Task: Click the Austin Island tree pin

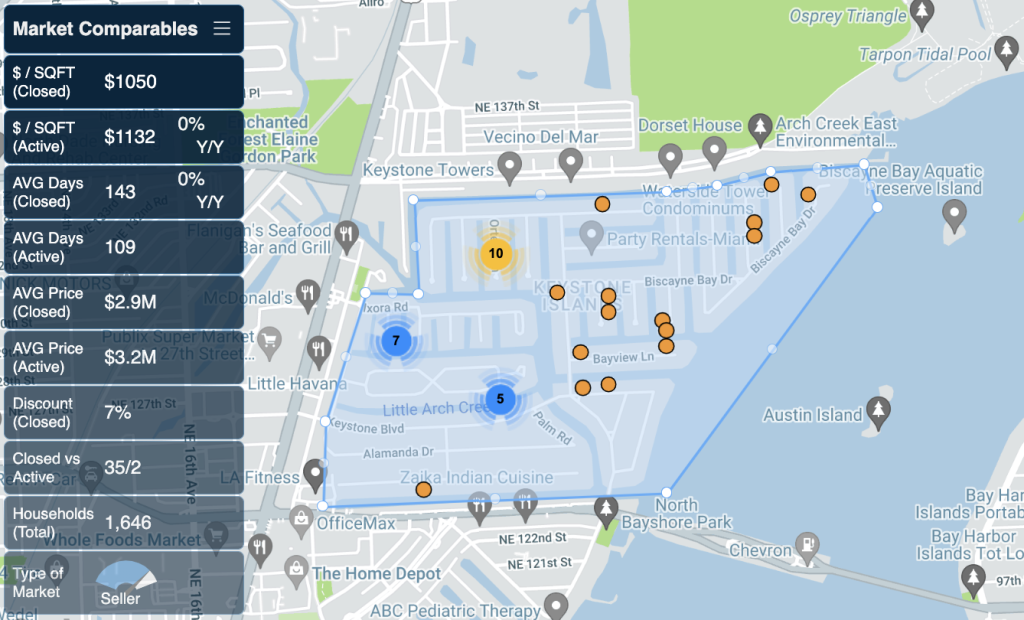Action: (x=878, y=412)
